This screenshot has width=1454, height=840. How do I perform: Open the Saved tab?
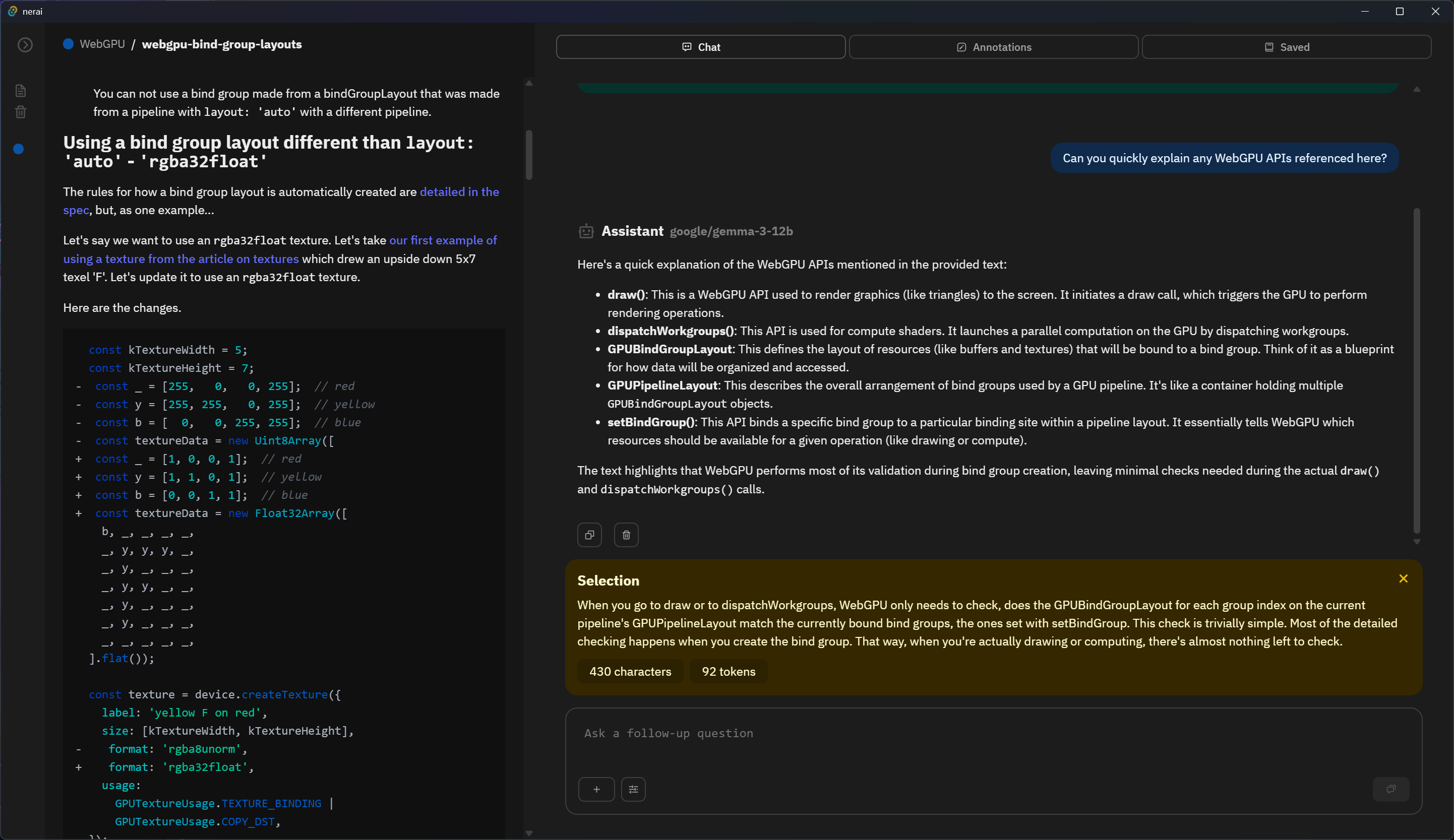(x=1286, y=47)
